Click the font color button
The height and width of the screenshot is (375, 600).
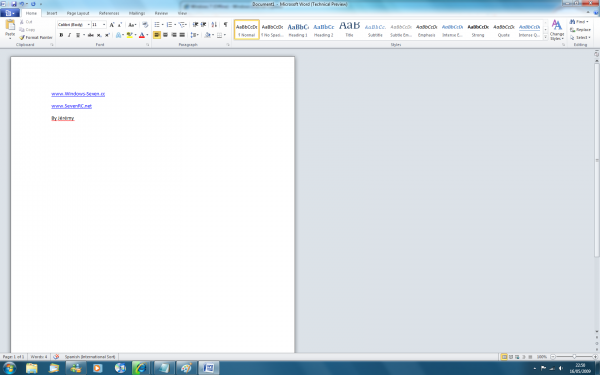pos(142,35)
